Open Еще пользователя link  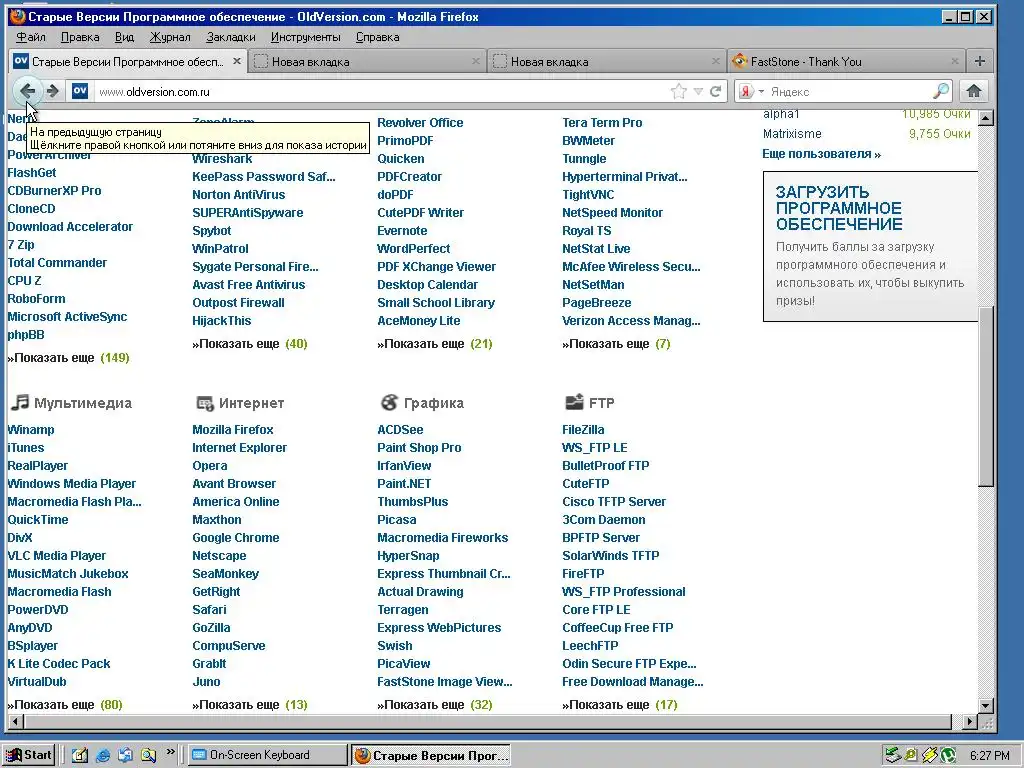(x=822, y=154)
